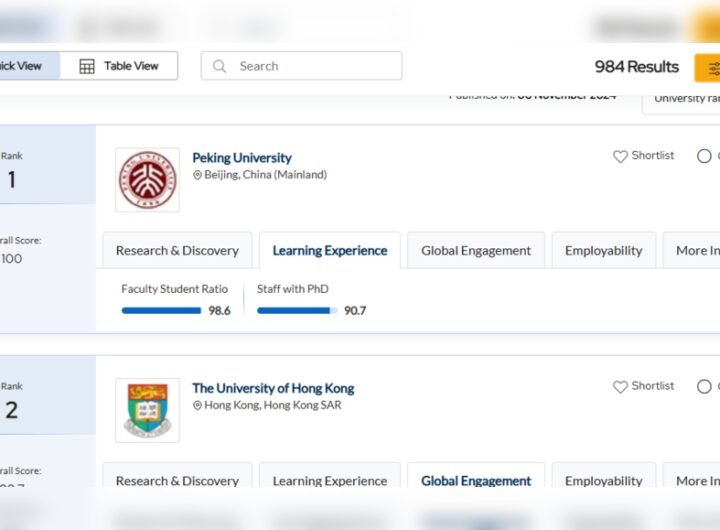Image resolution: width=720 pixels, height=530 pixels.
Task: Open the University rankings dropdown box
Action: tap(681, 103)
